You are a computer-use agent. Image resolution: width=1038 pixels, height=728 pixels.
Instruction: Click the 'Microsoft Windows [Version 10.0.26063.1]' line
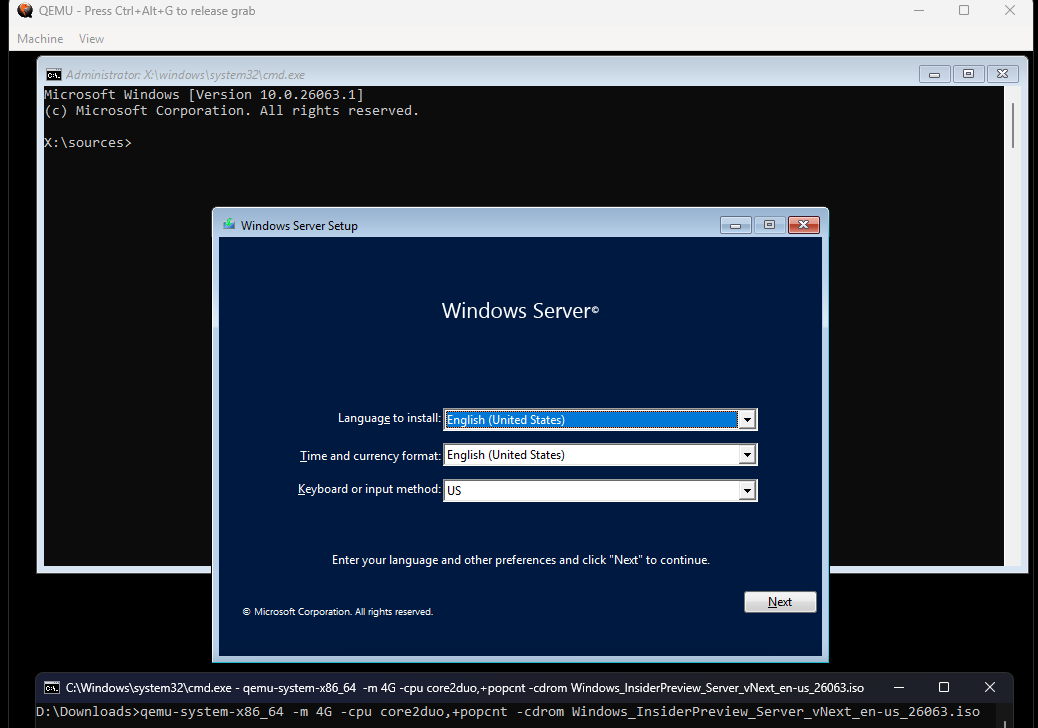[x=204, y=95]
